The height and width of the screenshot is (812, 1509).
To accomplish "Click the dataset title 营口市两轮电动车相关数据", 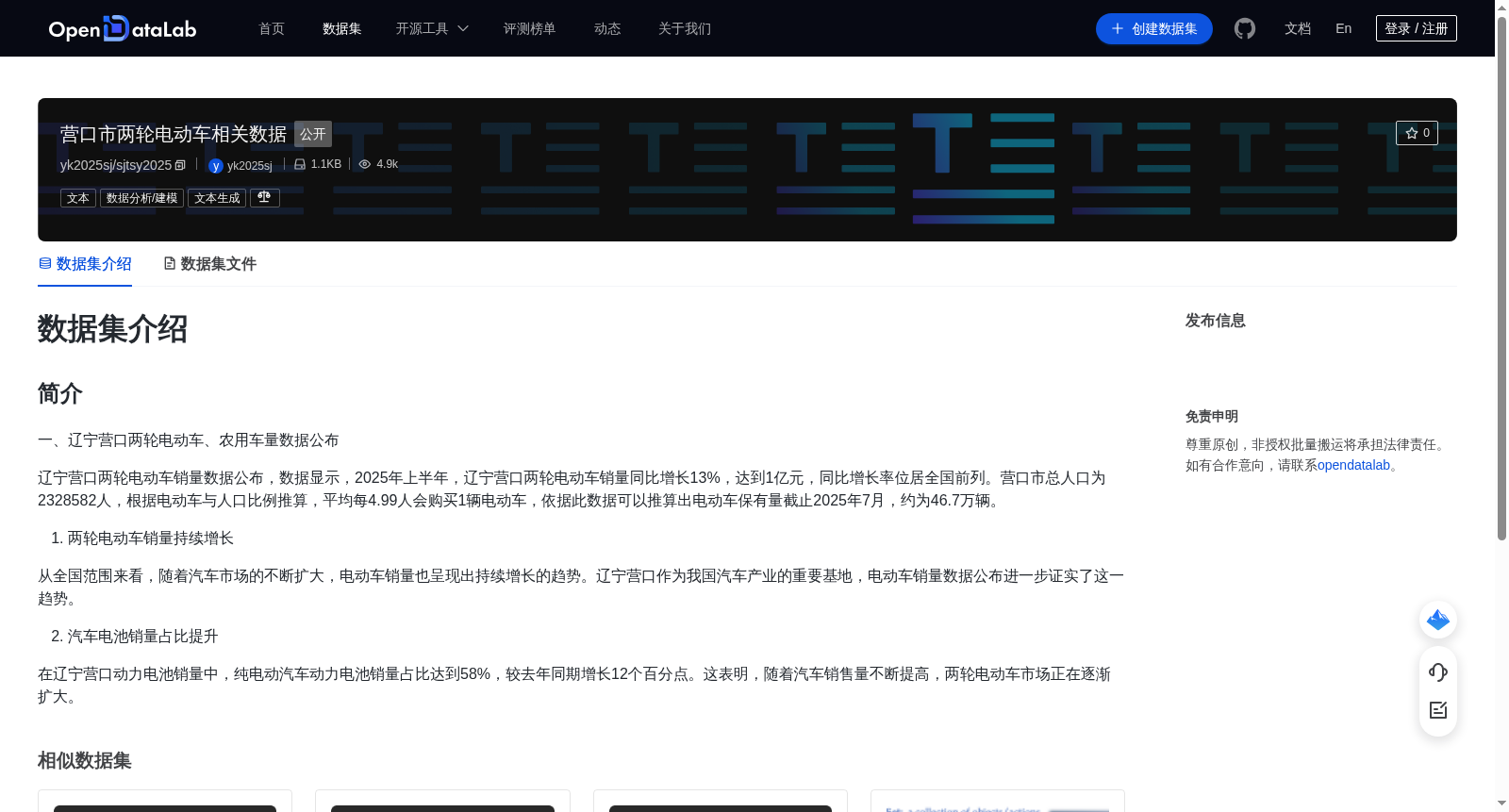I will click(174, 134).
